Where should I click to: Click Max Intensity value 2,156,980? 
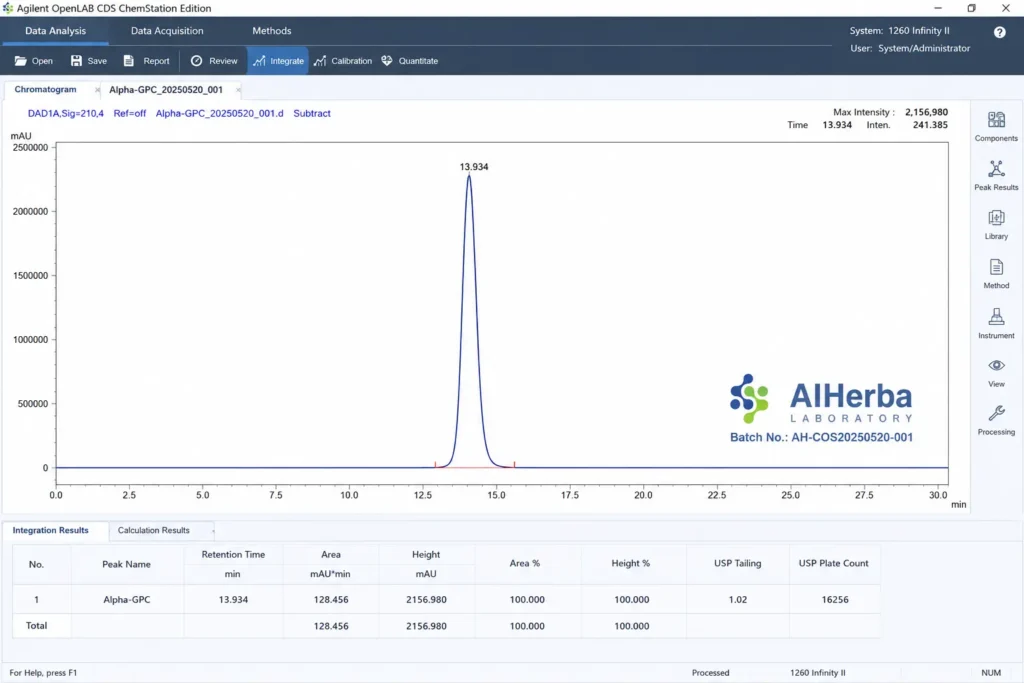click(926, 112)
